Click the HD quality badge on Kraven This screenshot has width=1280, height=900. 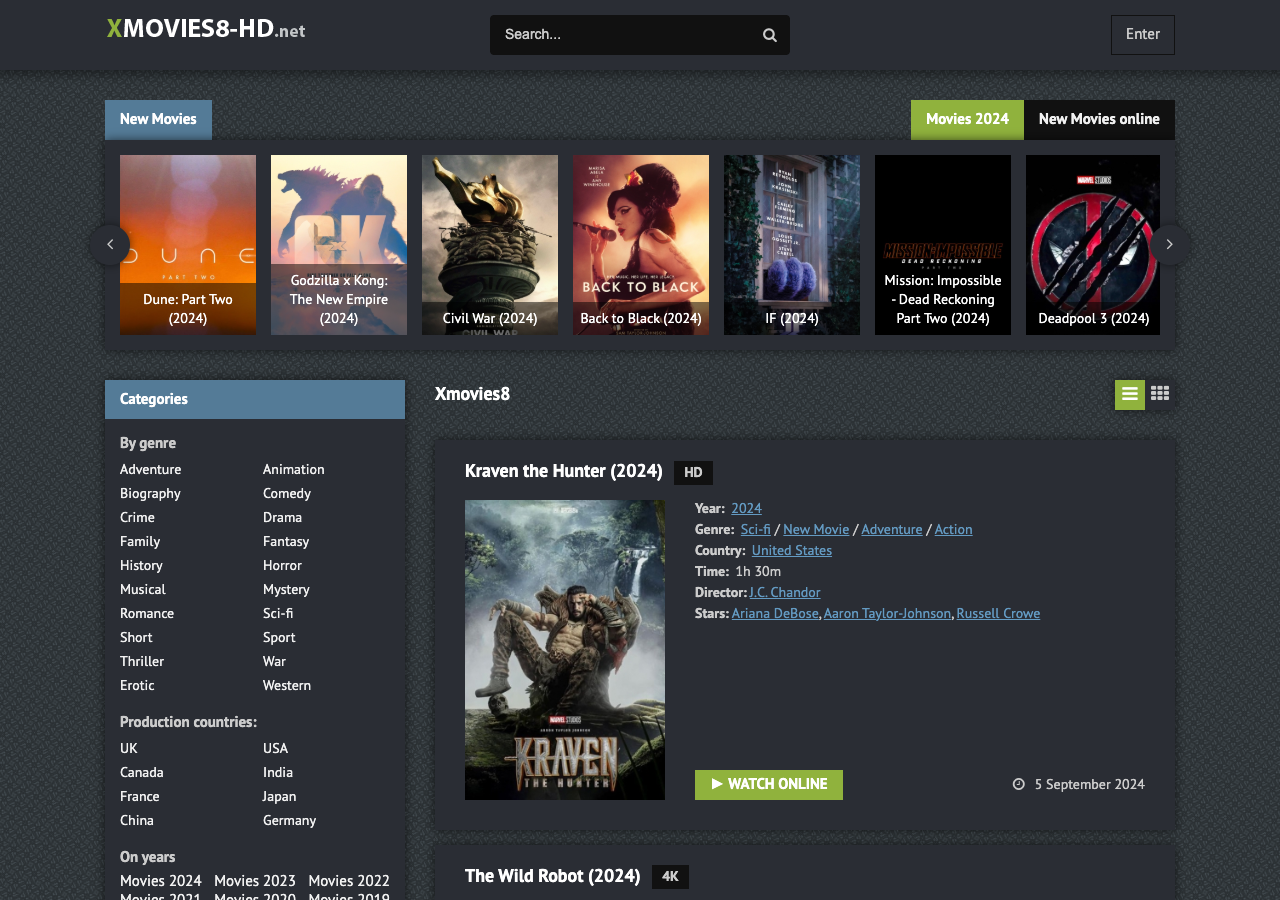693,472
